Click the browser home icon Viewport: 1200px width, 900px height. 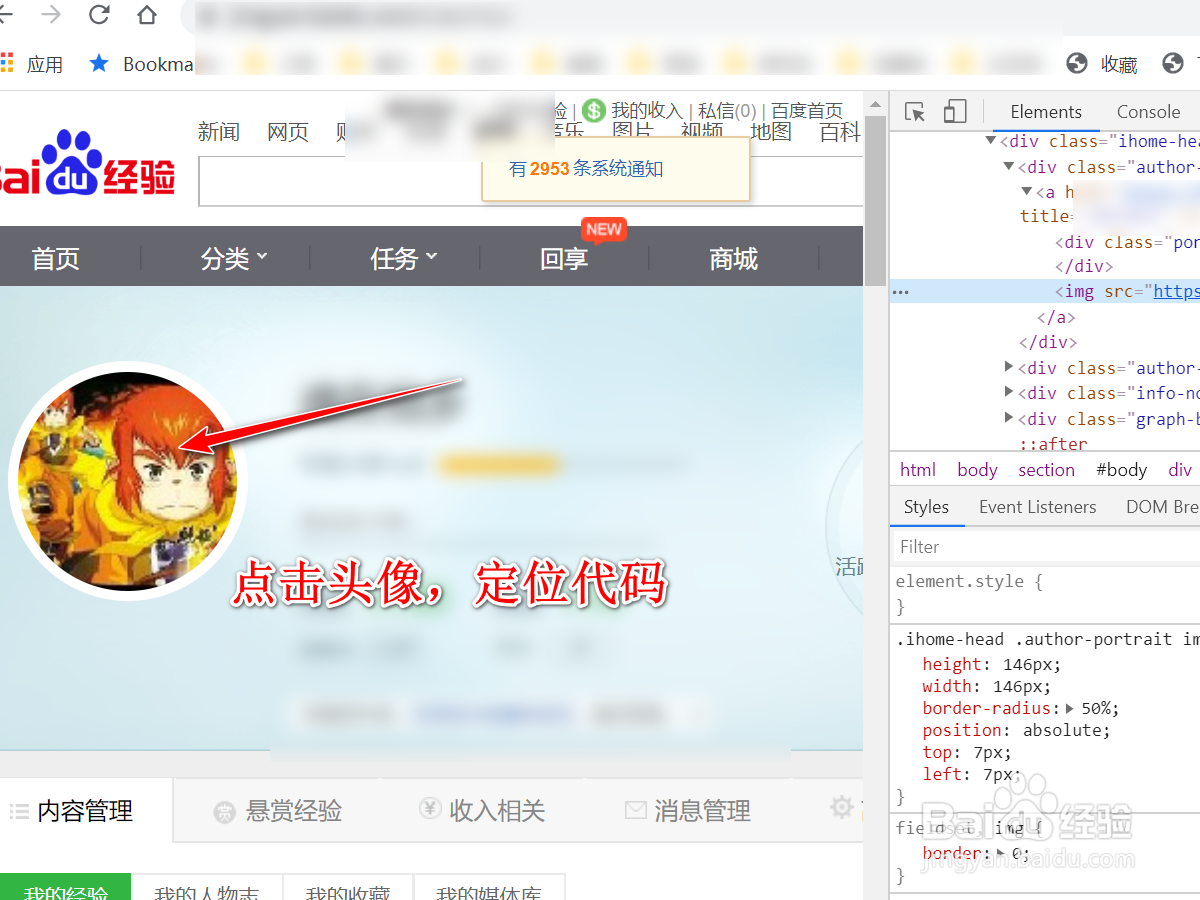tap(147, 15)
